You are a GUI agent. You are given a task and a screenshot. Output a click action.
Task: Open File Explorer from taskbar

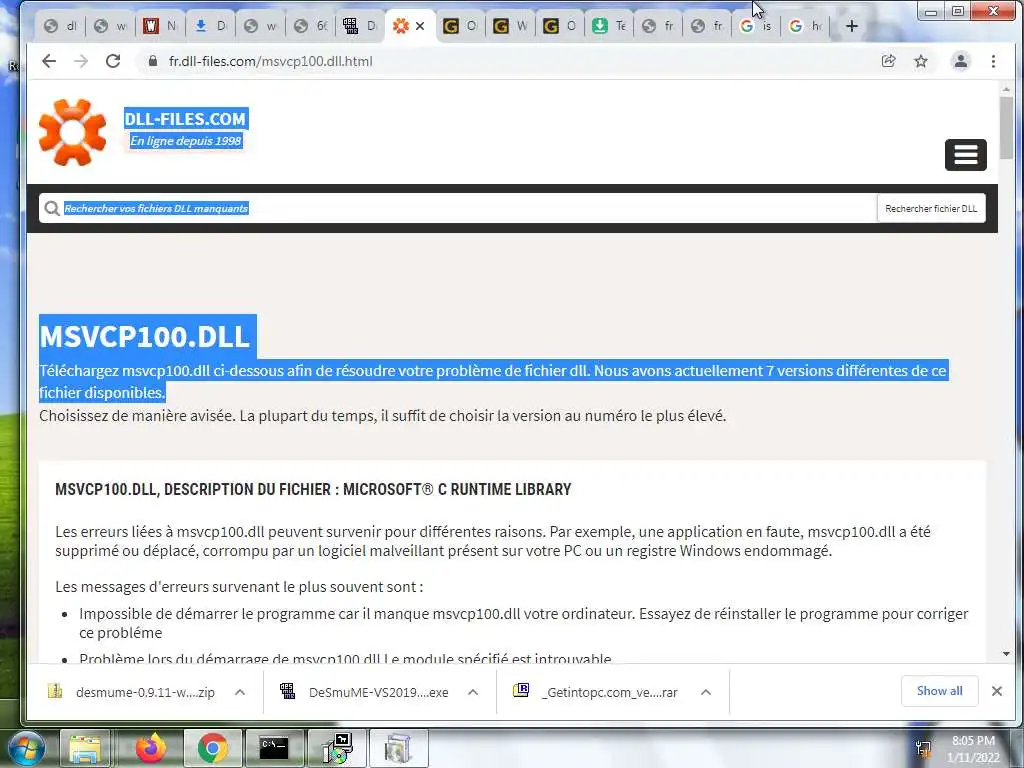pos(85,748)
